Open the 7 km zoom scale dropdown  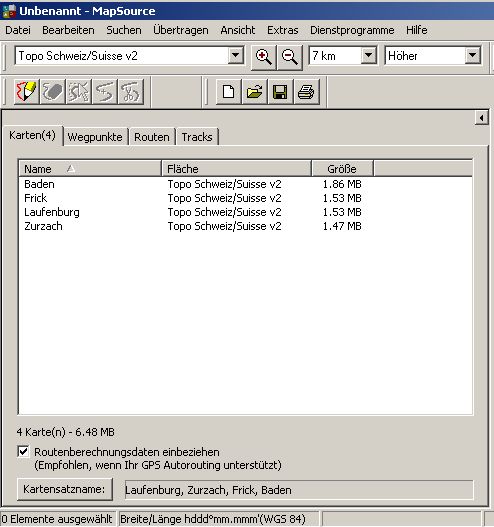[x=369, y=55]
